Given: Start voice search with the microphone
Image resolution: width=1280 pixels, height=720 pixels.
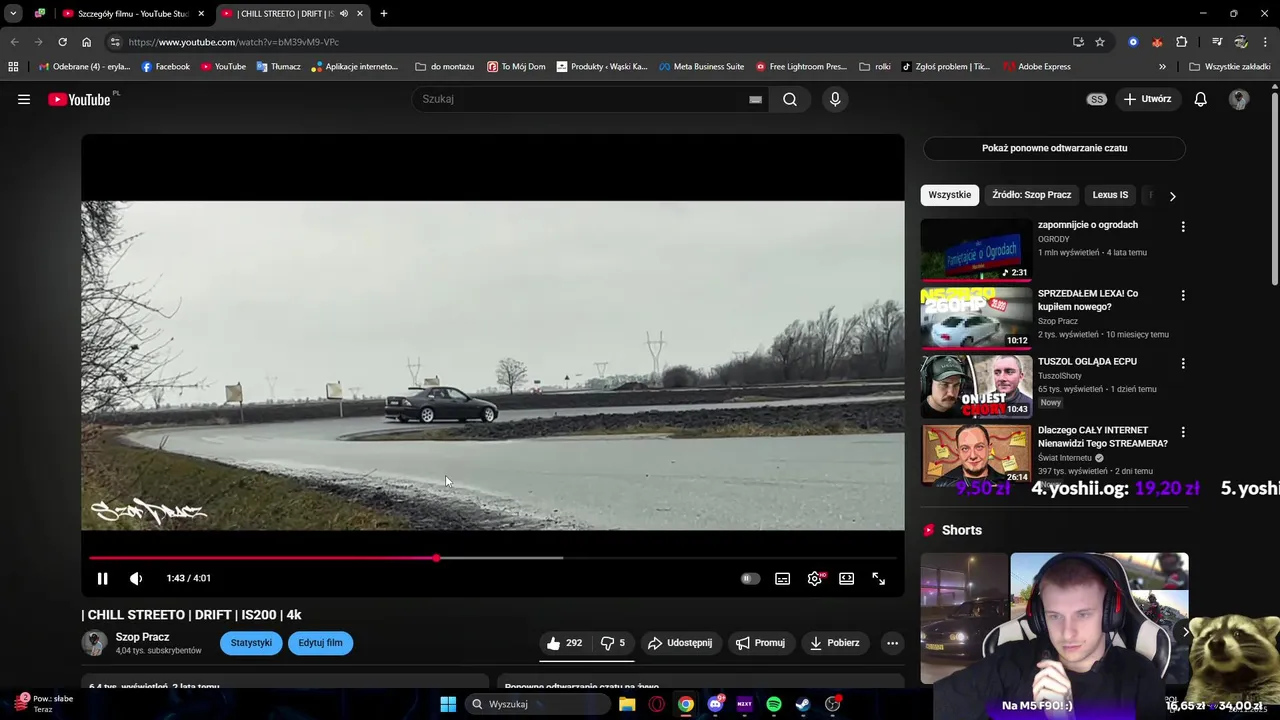Looking at the screenshot, I should 835,99.
